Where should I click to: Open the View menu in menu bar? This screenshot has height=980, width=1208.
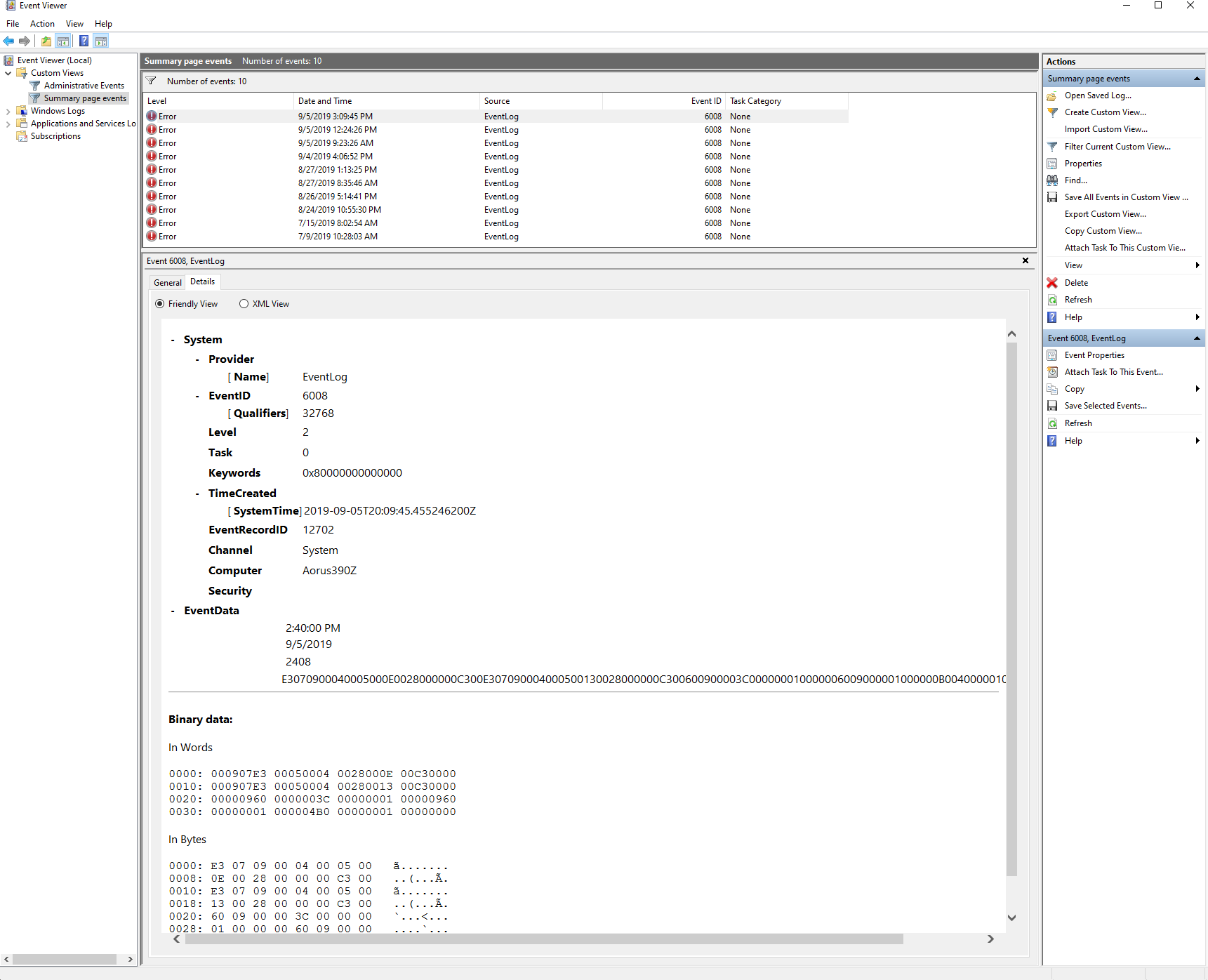[x=74, y=24]
